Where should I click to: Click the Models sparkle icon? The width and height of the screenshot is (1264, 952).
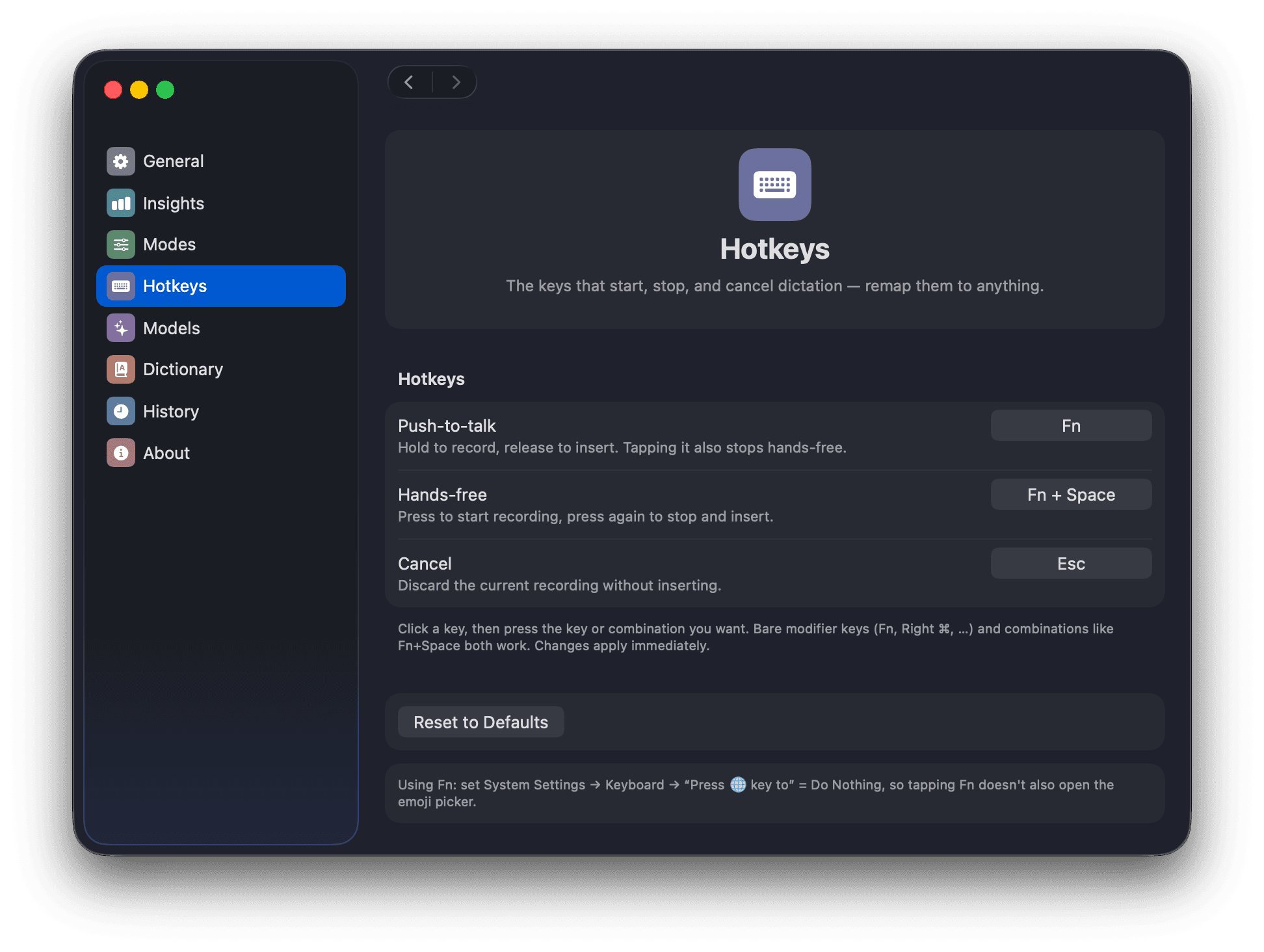tap(121, 328)
